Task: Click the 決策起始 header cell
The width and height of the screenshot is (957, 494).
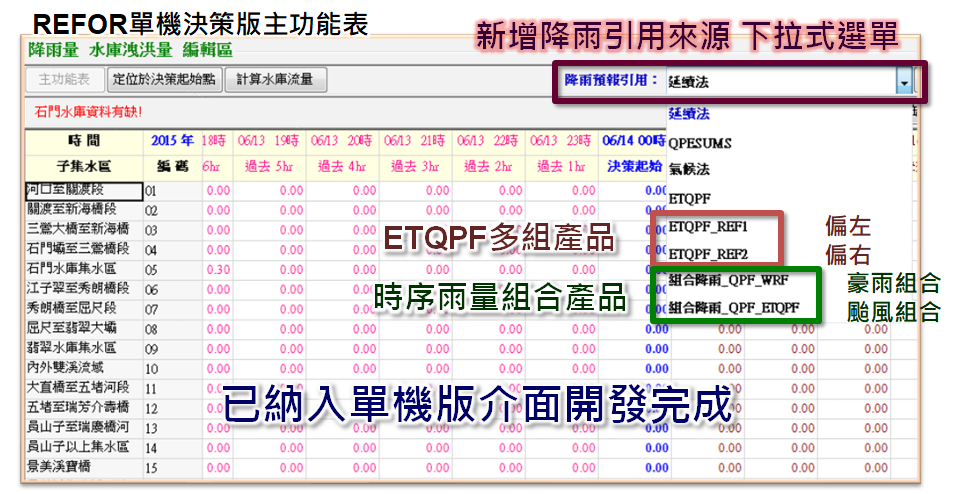Action: click(x=633, y=166)
